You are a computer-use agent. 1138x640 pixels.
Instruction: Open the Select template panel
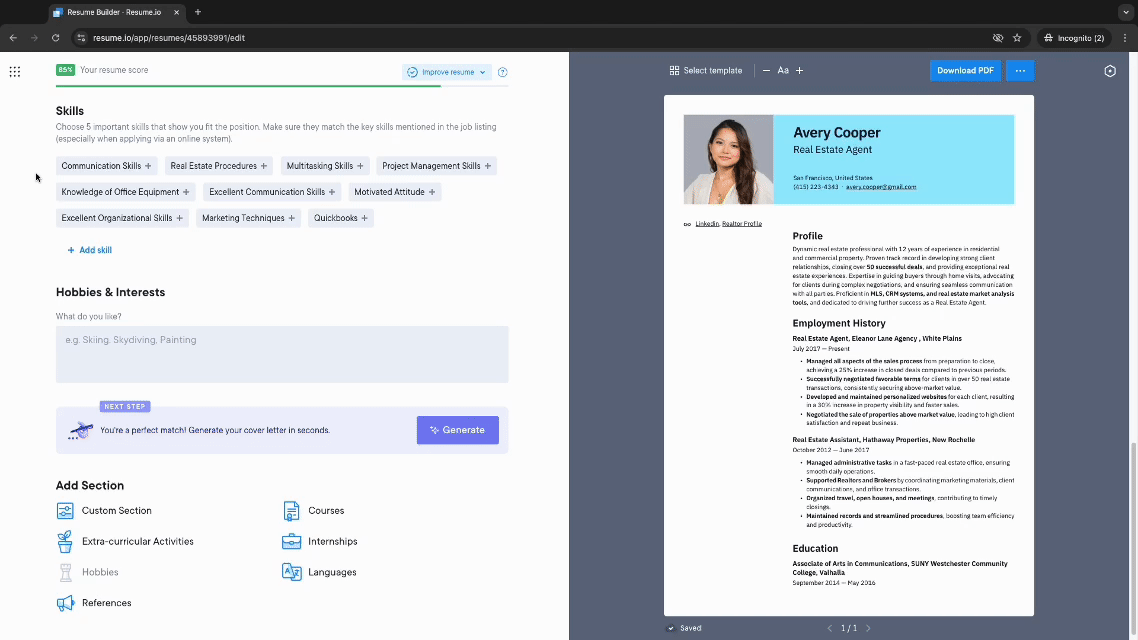[x=706, y=70]
